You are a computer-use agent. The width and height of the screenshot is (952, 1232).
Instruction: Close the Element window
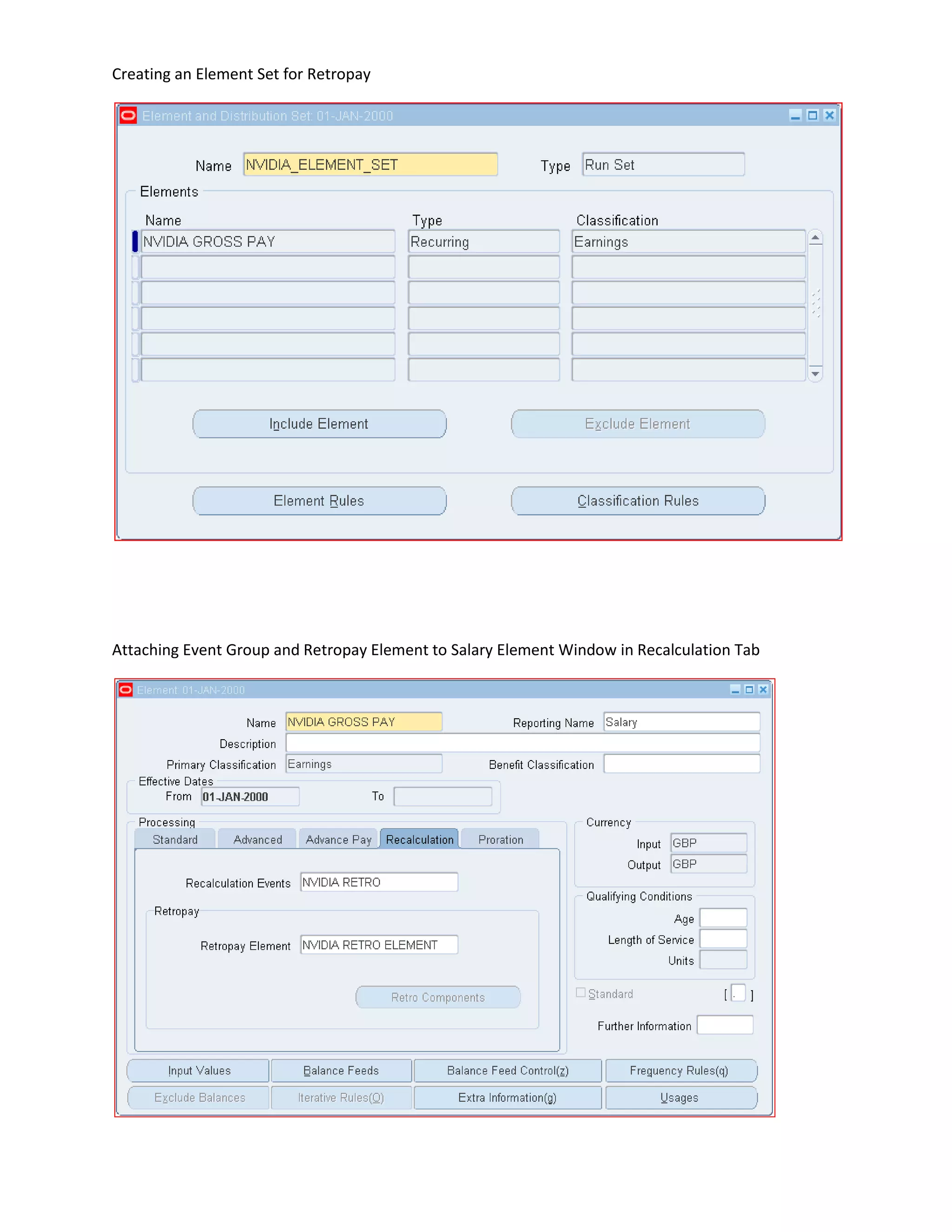[763, 690]
